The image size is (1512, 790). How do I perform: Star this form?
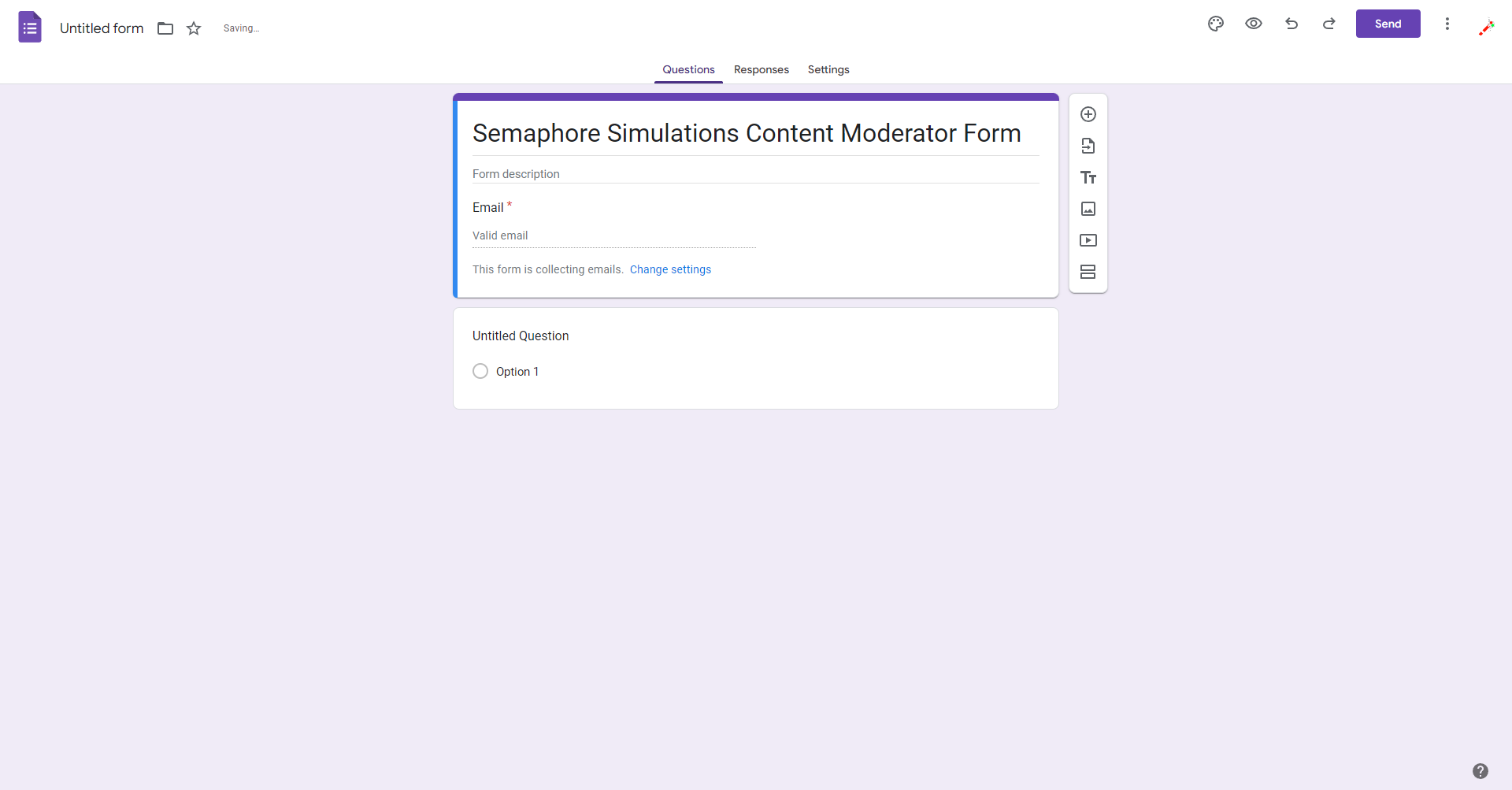[194, 28]
